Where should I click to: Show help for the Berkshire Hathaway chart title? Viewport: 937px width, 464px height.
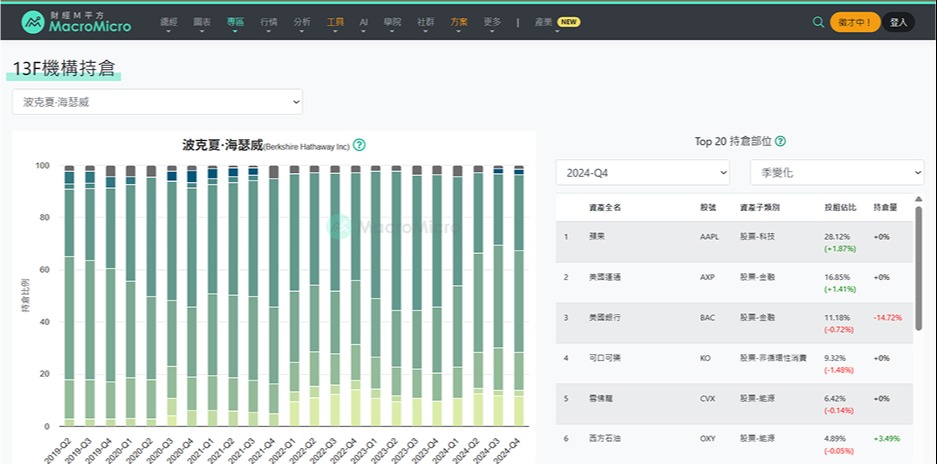click(359, 145)
